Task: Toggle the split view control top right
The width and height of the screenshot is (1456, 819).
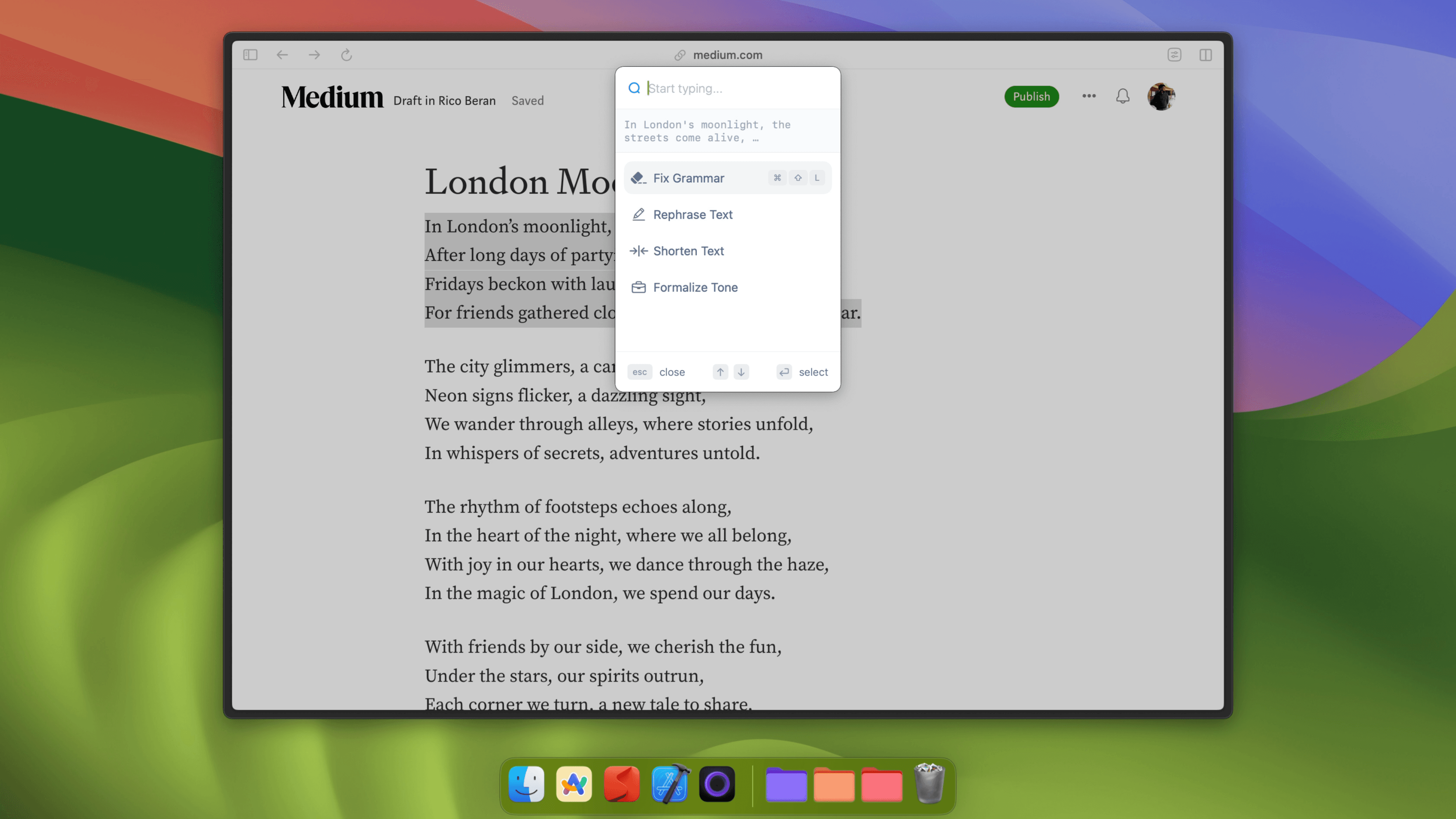Action: click(x=1207, y=55)
